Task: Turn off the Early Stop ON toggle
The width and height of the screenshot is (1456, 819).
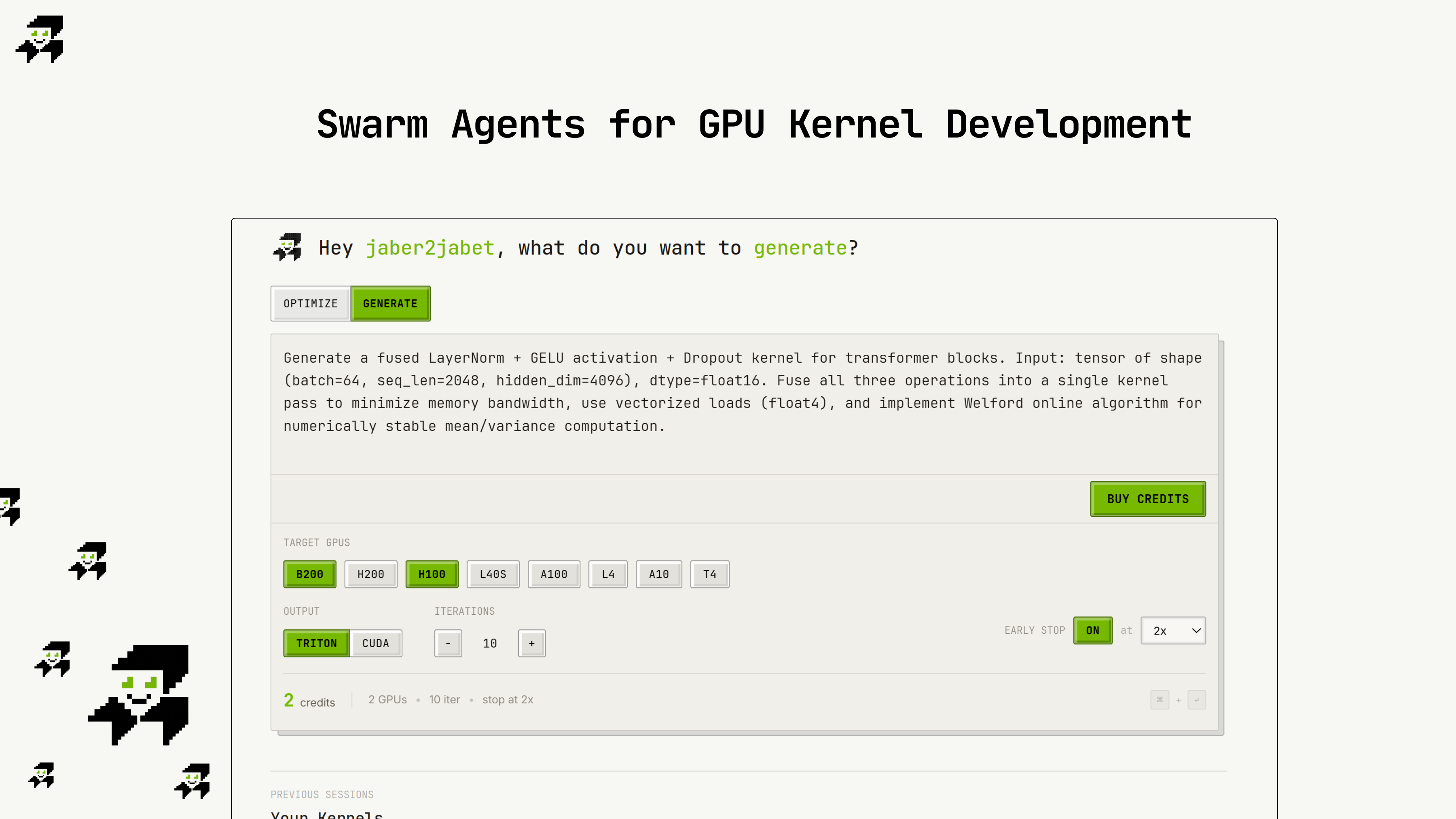Action: pos(1092,630)
